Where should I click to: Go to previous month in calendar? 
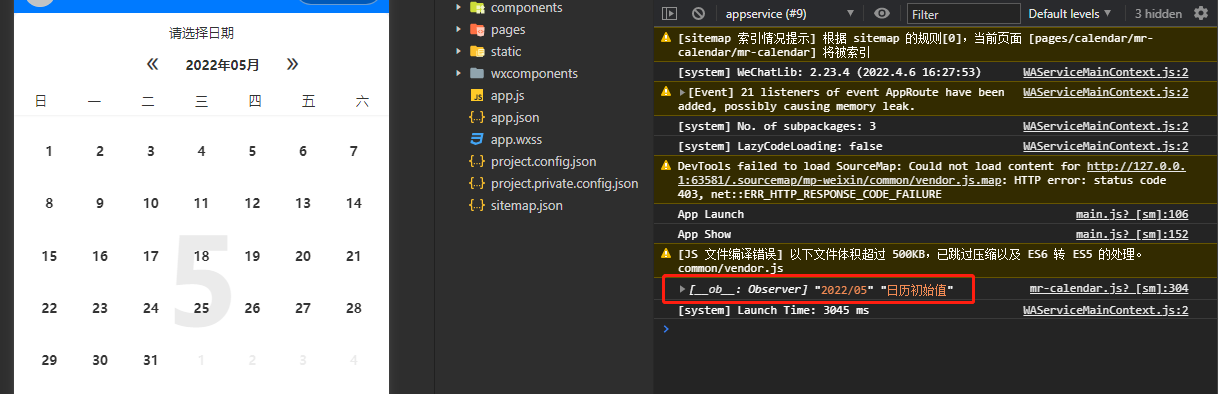click(x=153, y=65)
